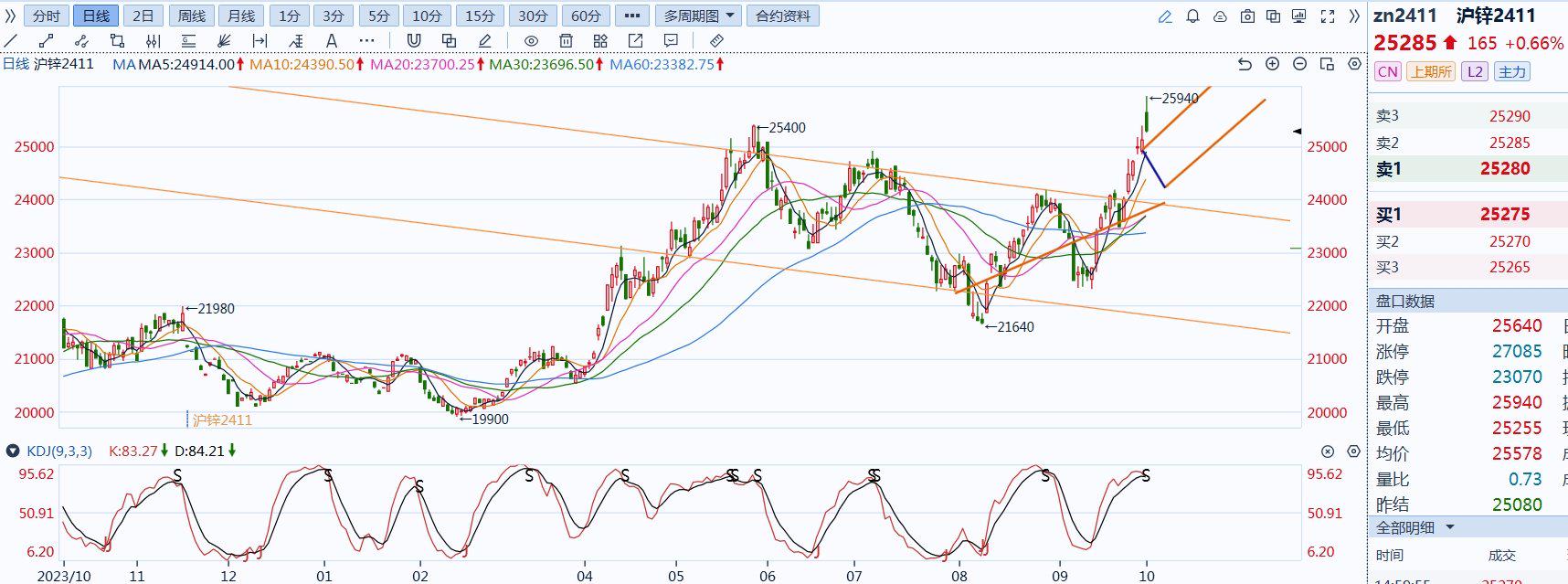Image resolution: width=1568 pixels, height=584 pixels.
Task: Zoom in the chart with plus icon
Action: coord(1272,64)
